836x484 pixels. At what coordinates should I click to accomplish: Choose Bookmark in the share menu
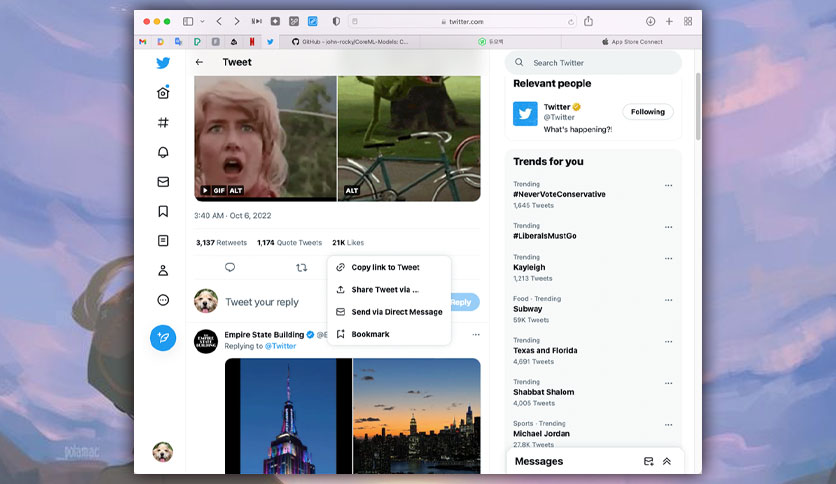(389, 334)
